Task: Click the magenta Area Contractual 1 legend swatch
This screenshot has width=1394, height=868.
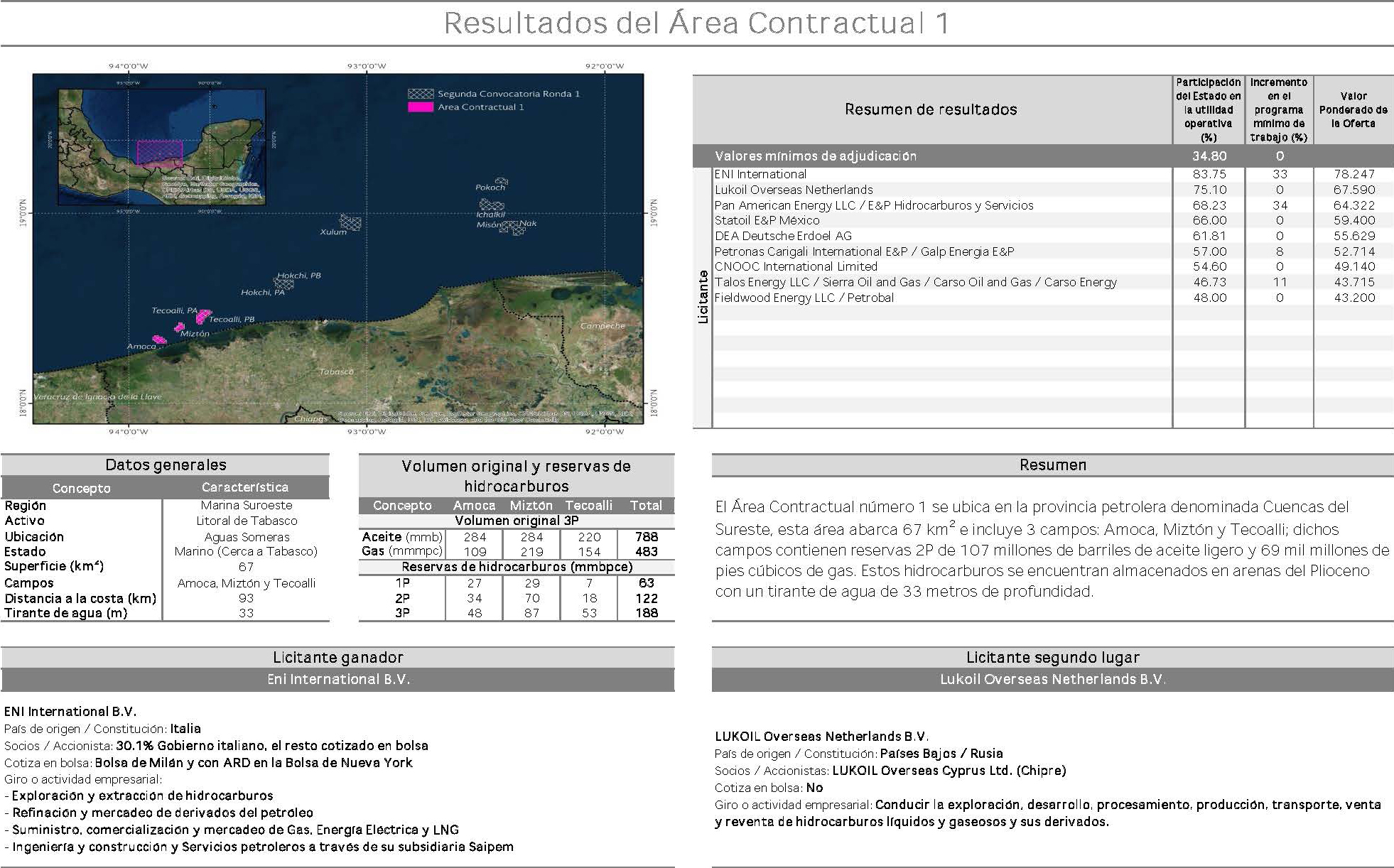Action: pyautogui.click(x=420, y=107)
